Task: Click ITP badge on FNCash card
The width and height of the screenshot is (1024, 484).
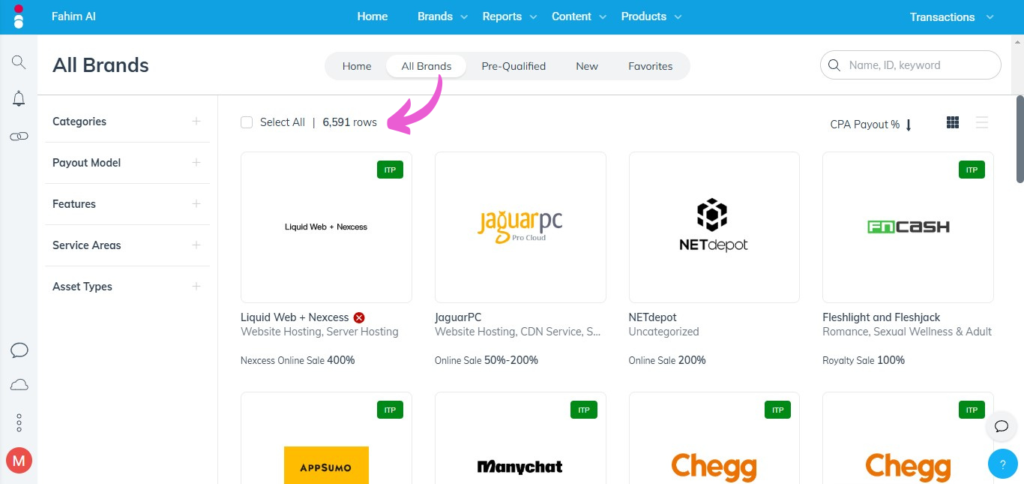Action: click(x=972, y=170)
